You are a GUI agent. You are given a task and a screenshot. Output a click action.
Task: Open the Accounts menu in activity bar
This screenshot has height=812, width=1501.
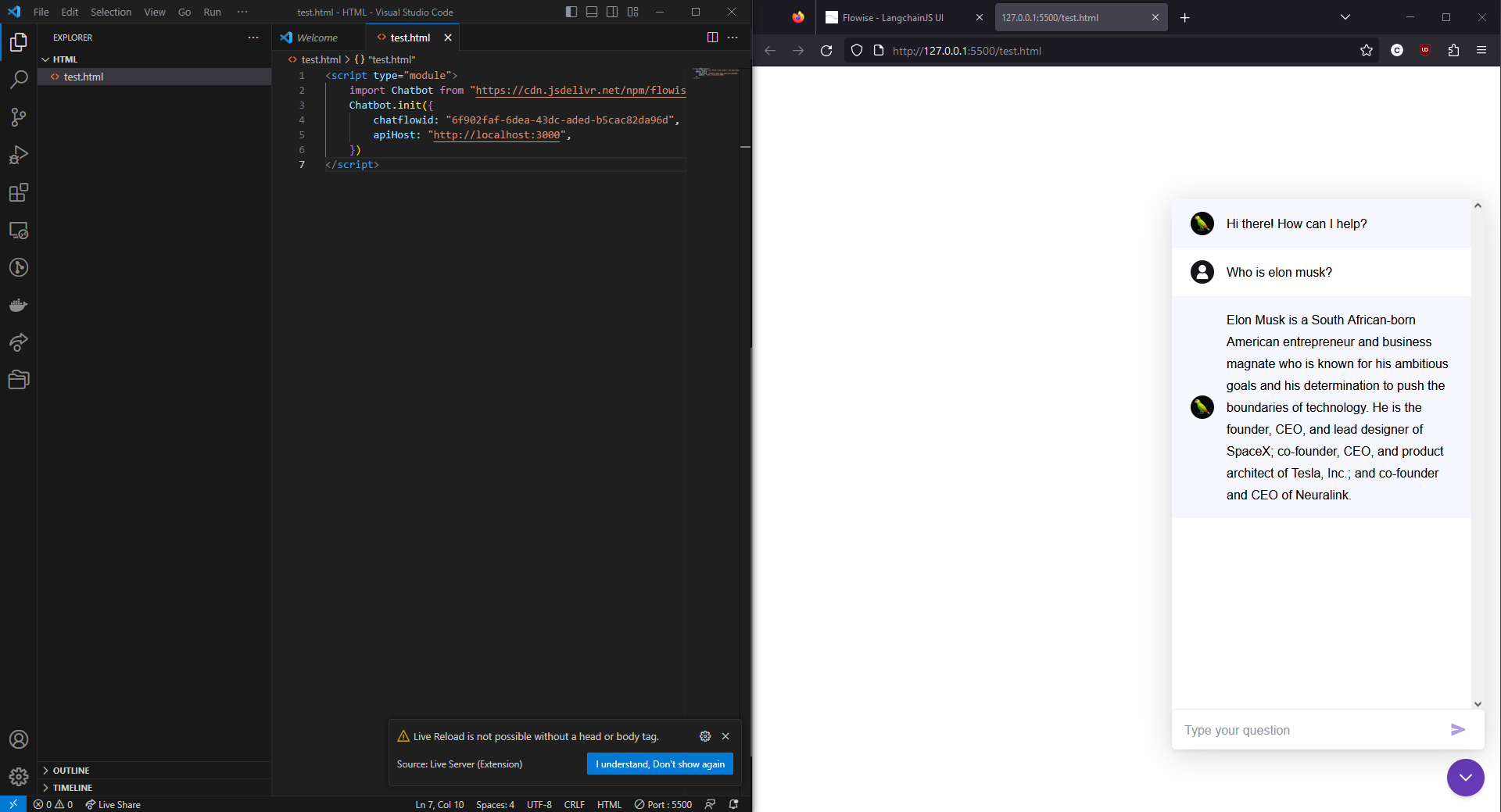(19, 739)
